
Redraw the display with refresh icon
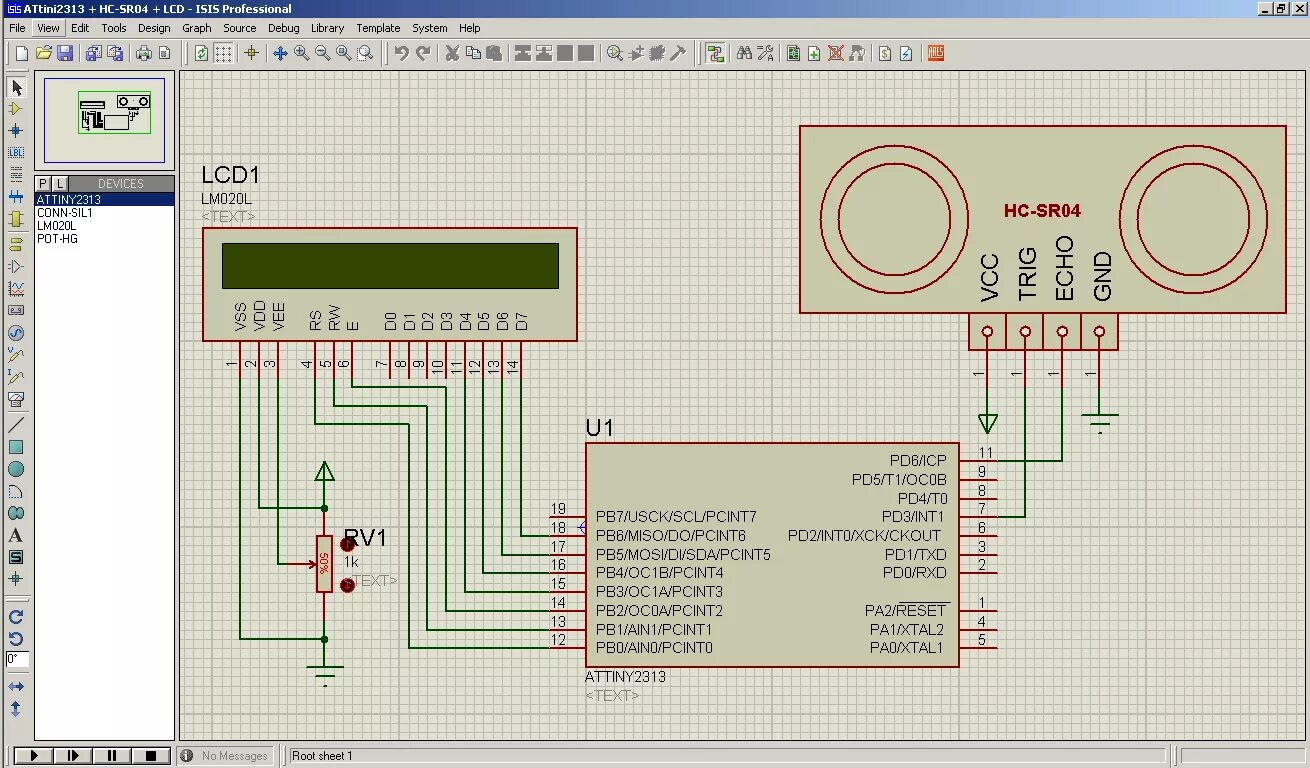pyautogui.click(x=202, y=53)
